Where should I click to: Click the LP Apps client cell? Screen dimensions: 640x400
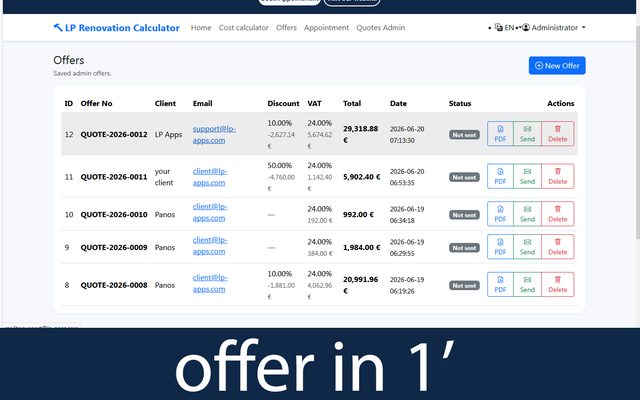pos(168,134)
